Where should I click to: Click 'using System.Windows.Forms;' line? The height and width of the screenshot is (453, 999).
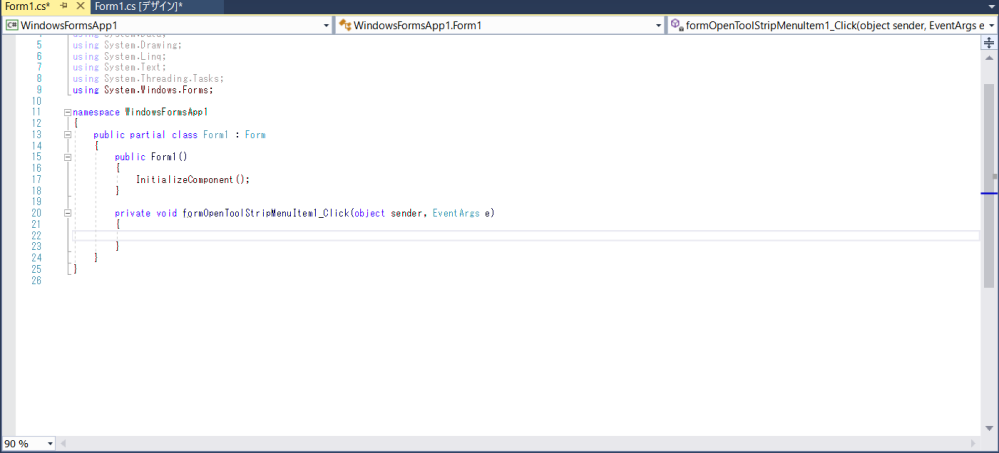click(x=143, y=90)
